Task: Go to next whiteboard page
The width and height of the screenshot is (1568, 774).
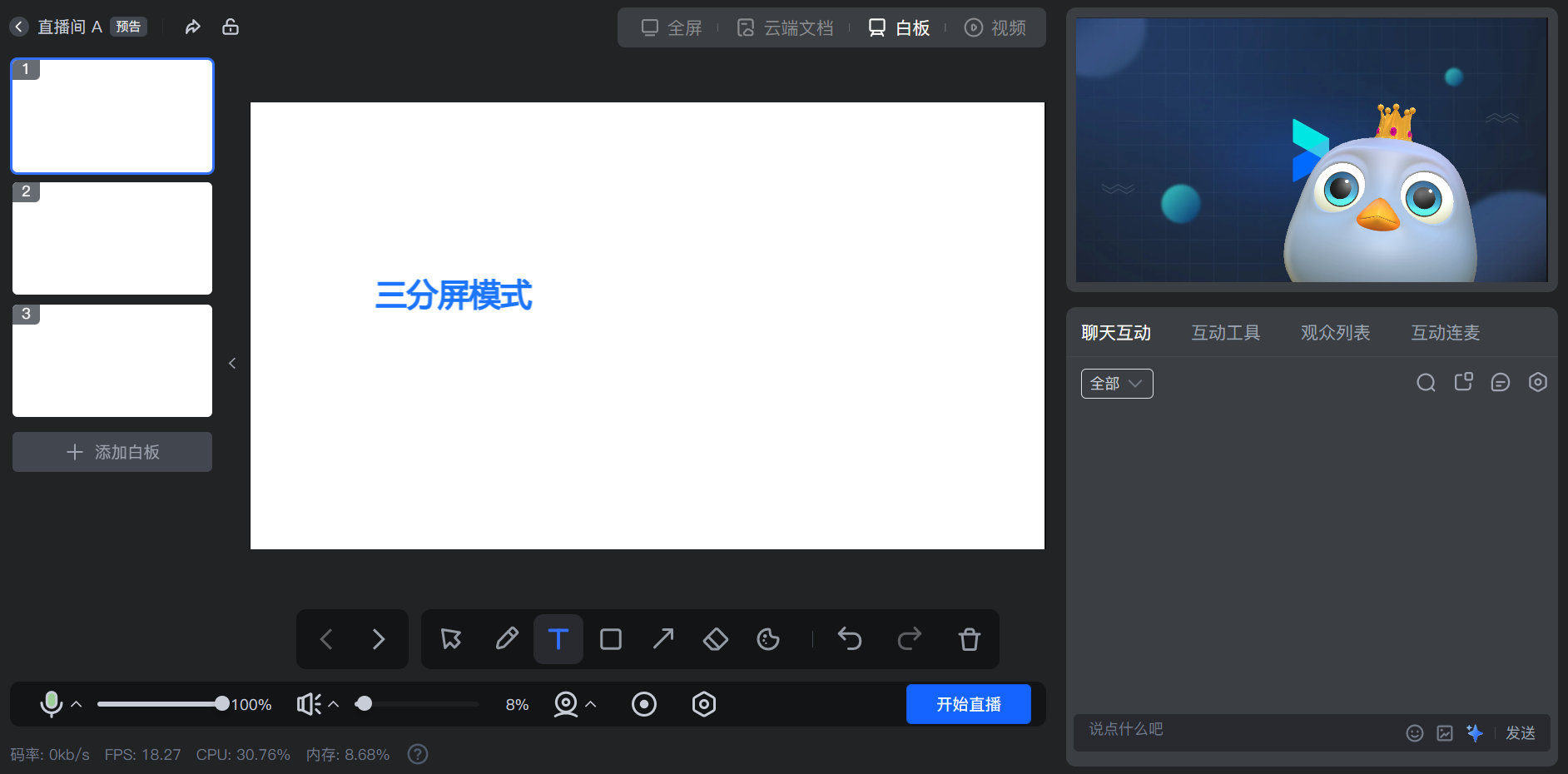Action: (x=379, y=639)
